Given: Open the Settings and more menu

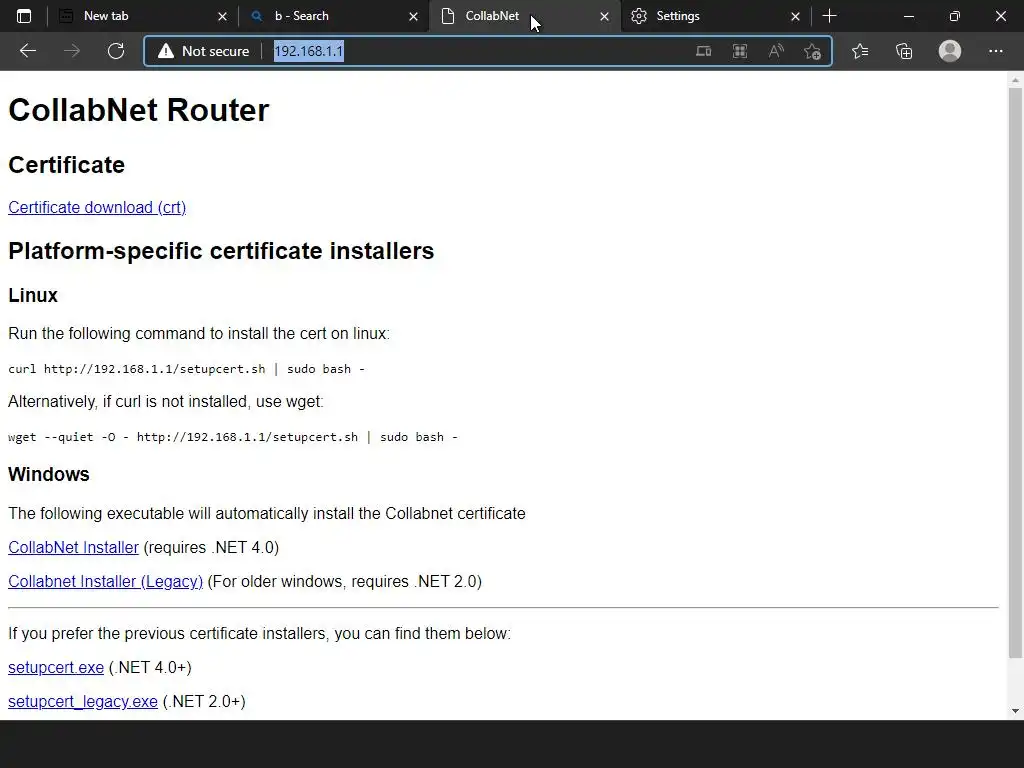Looking at the screenshot, I should click(x=995, y=51).
